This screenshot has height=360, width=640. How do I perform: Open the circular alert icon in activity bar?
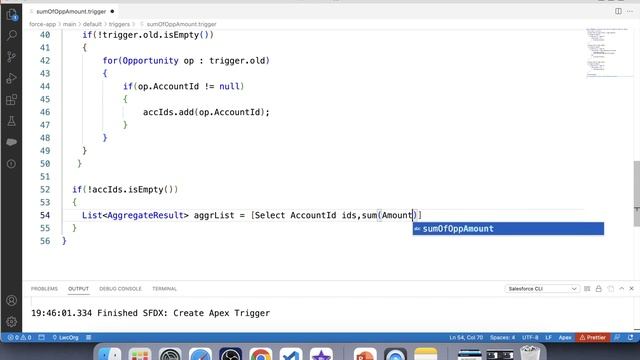pyautogui.click(x=11, y=164)
